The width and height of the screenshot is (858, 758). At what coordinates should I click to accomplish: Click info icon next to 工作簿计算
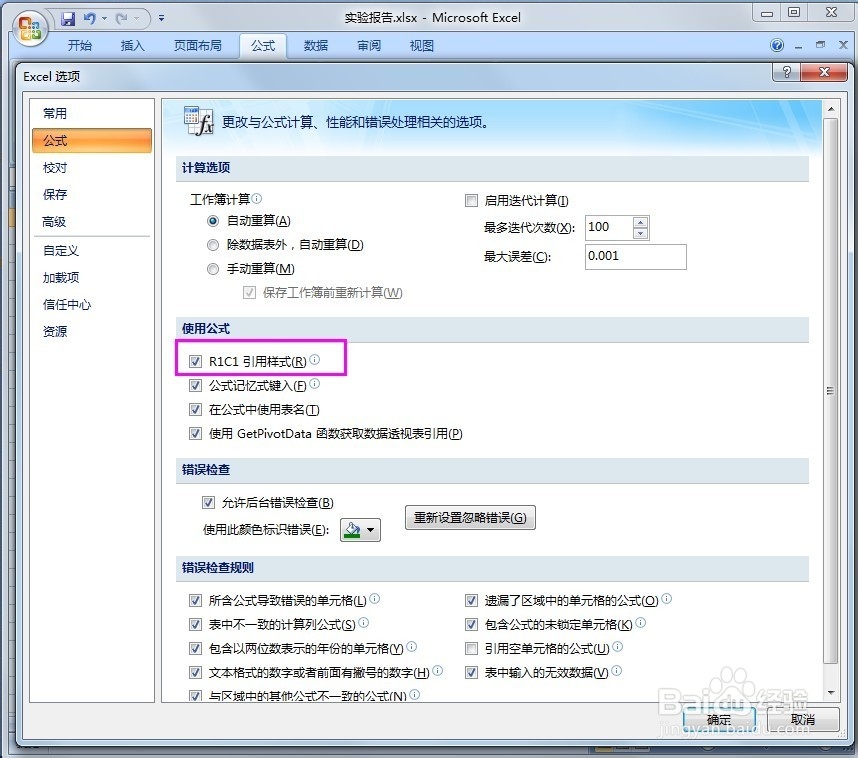(257, 198)
